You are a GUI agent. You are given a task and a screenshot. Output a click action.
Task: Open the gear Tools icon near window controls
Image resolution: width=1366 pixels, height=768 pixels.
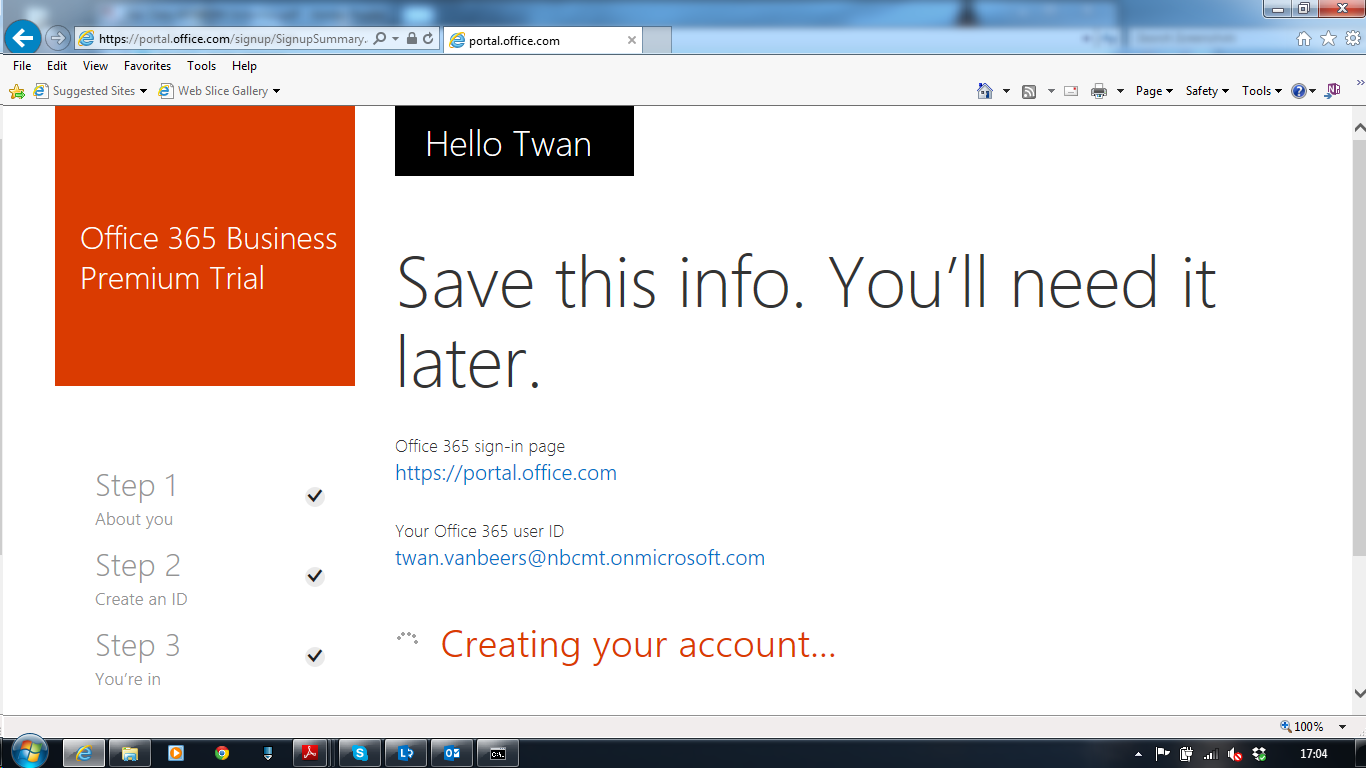(x=1353, y=38)
